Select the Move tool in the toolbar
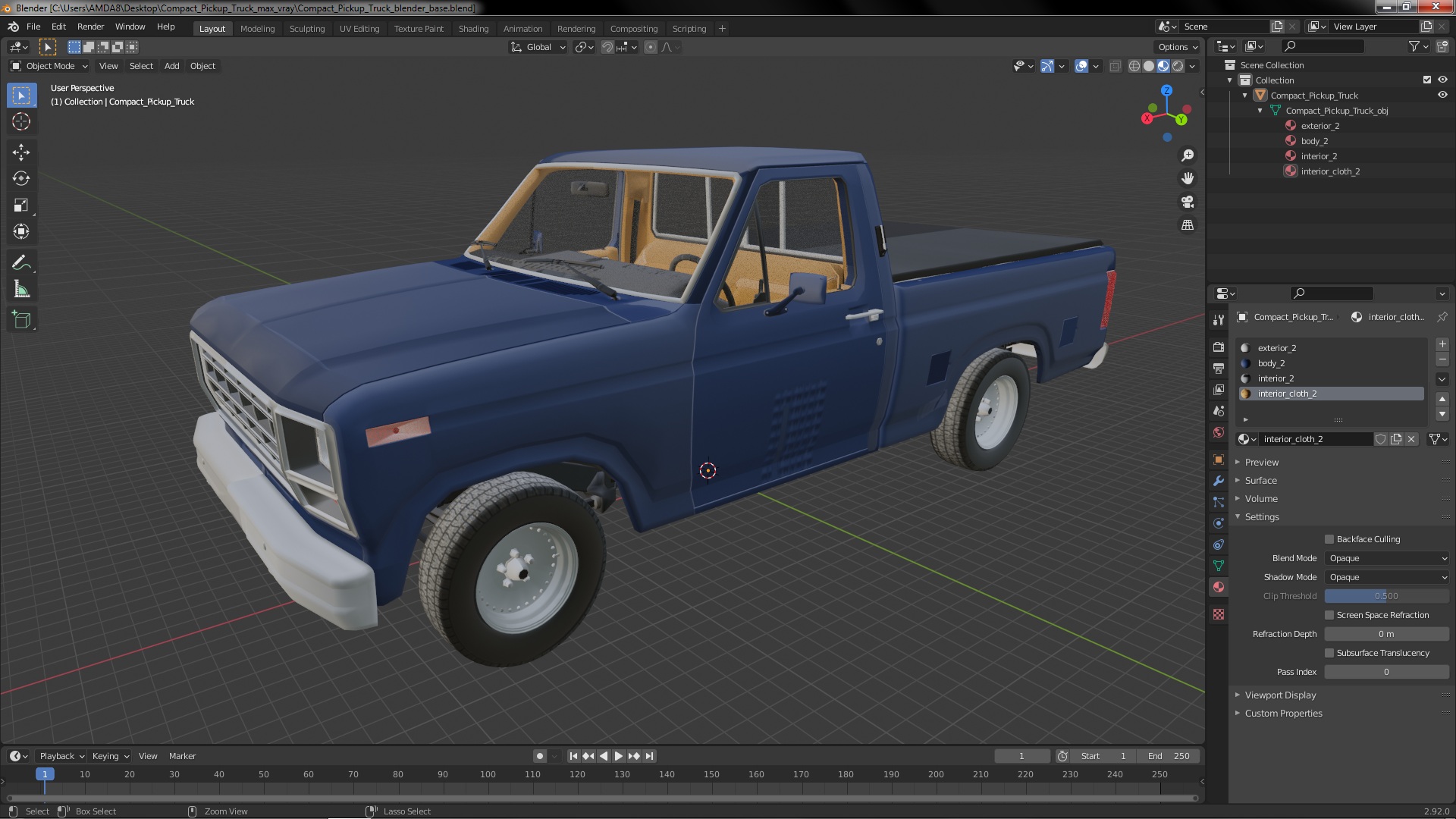Screen dimensions: 1456x819 [21, 152]
